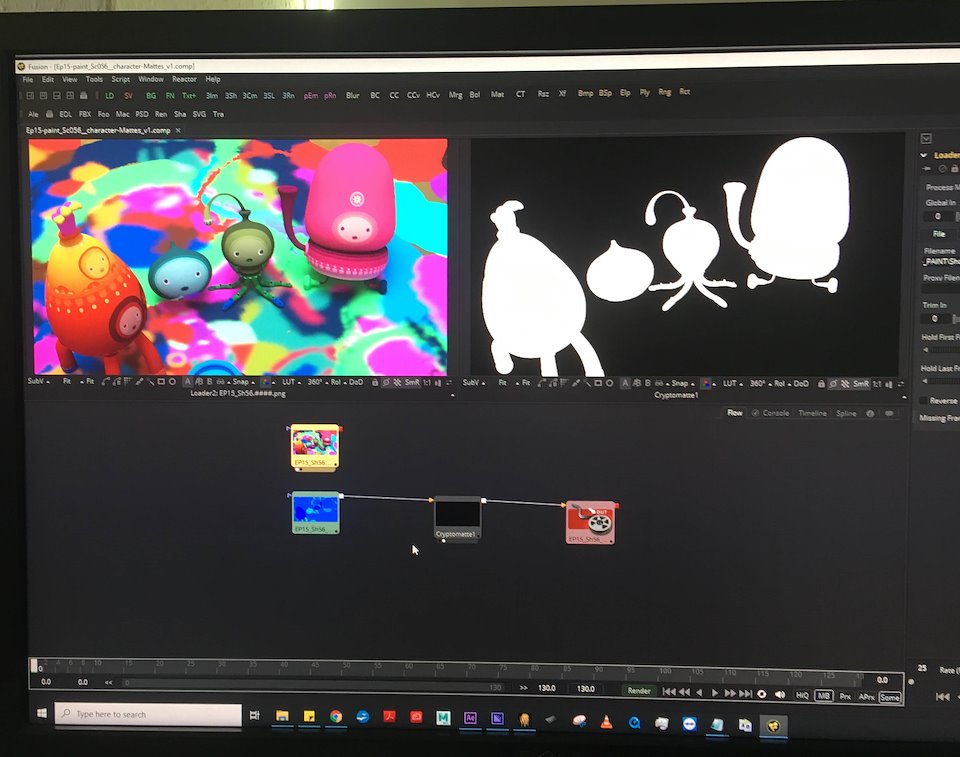Toggle SmR in left viewer toolbar
The width and height of the screenshot is (960, 757).
[x=412, y=382]
